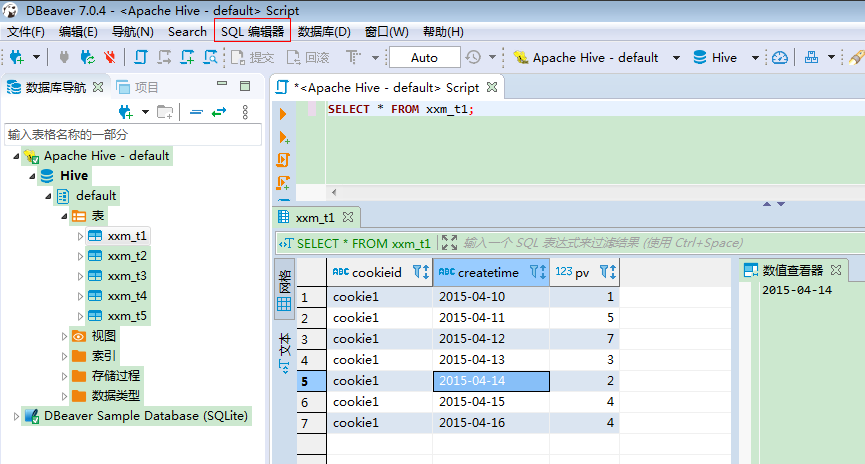Open the 文件(F) menu
The image size is (865, 464).
point(26,31)
